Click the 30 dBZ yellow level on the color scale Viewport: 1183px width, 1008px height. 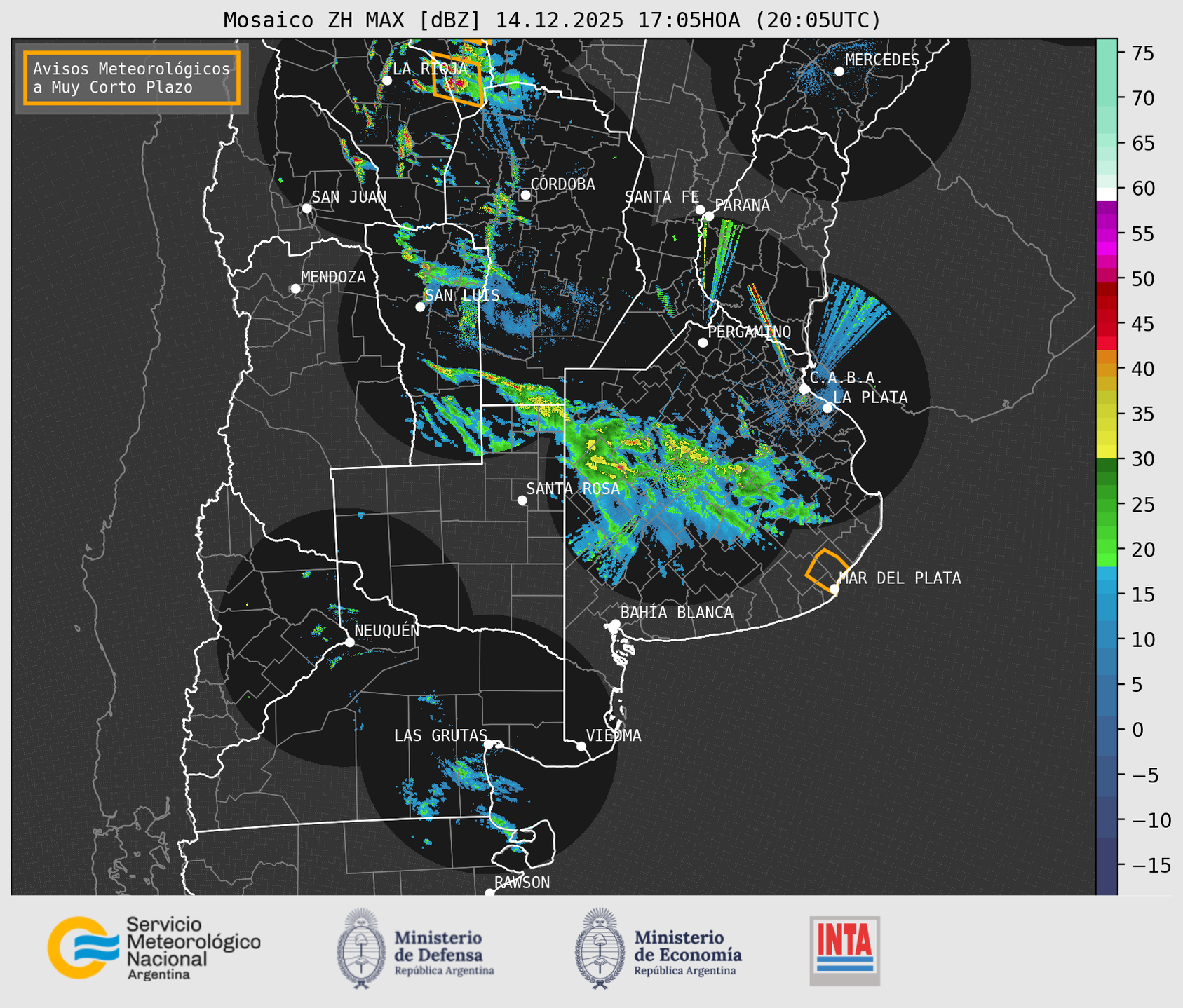click(x=1107, y=452)
